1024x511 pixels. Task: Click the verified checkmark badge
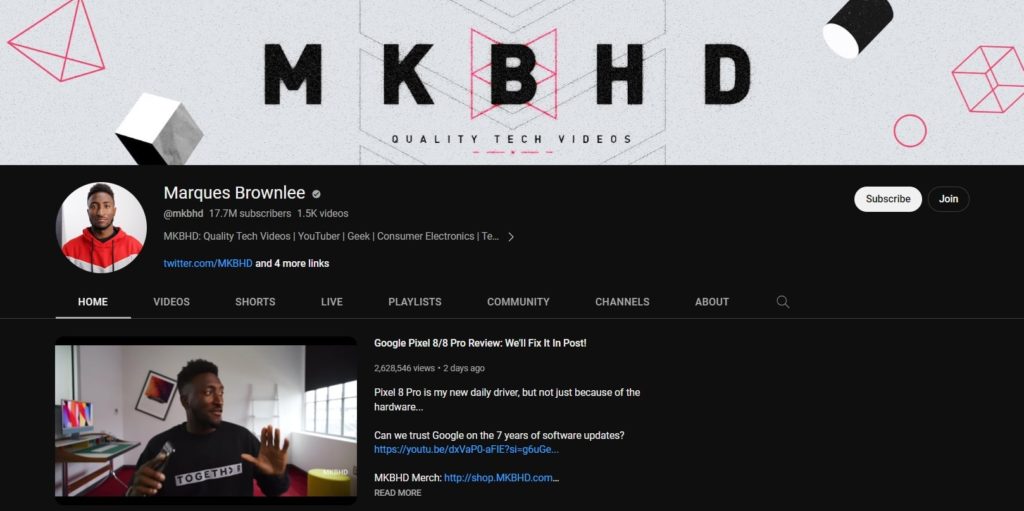tap(316, 194)
